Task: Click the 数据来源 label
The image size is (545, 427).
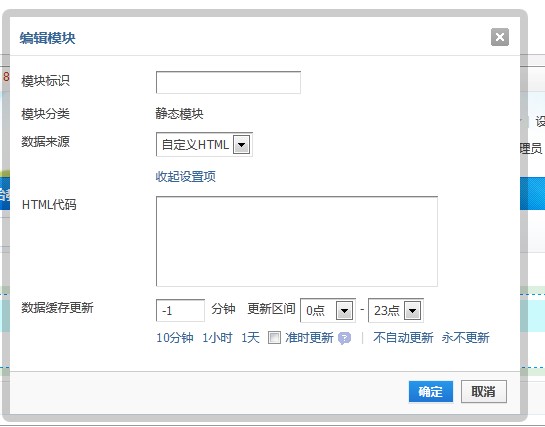Action: (46, 141)
